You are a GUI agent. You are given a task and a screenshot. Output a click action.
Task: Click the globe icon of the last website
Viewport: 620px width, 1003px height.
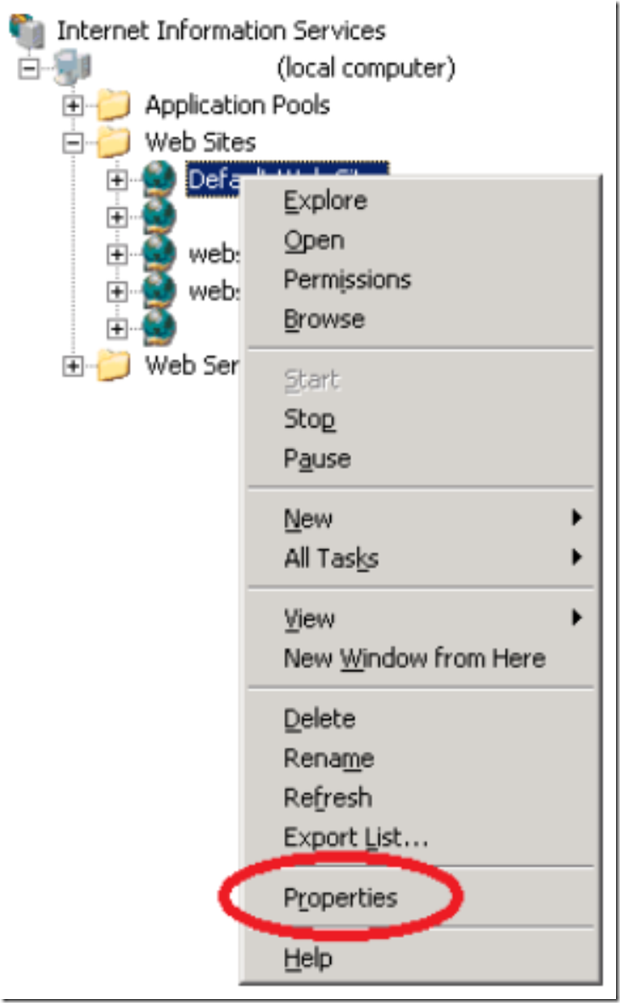pyautogui.click(x=159, y=328)
